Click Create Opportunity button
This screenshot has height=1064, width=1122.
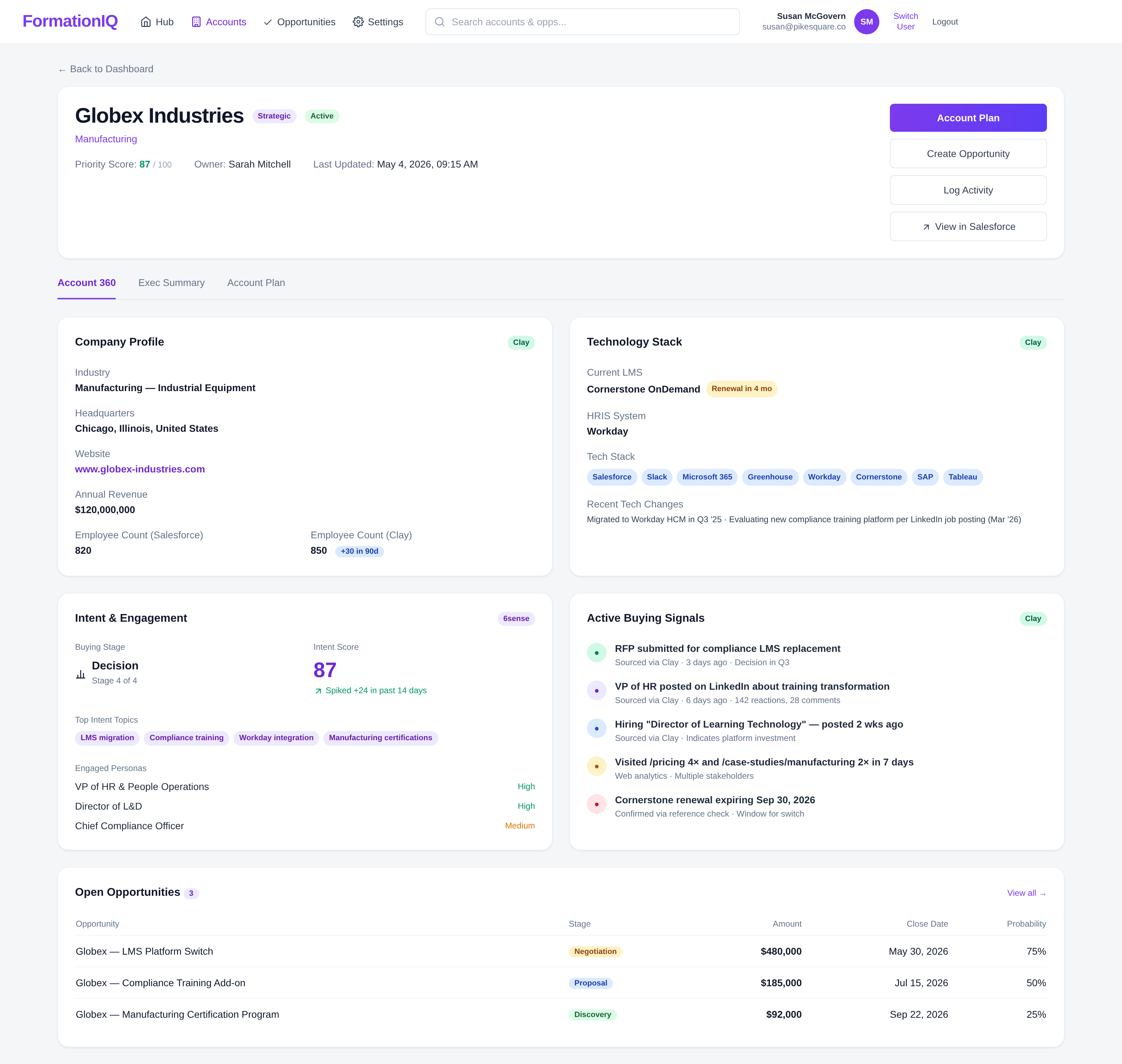968,154
